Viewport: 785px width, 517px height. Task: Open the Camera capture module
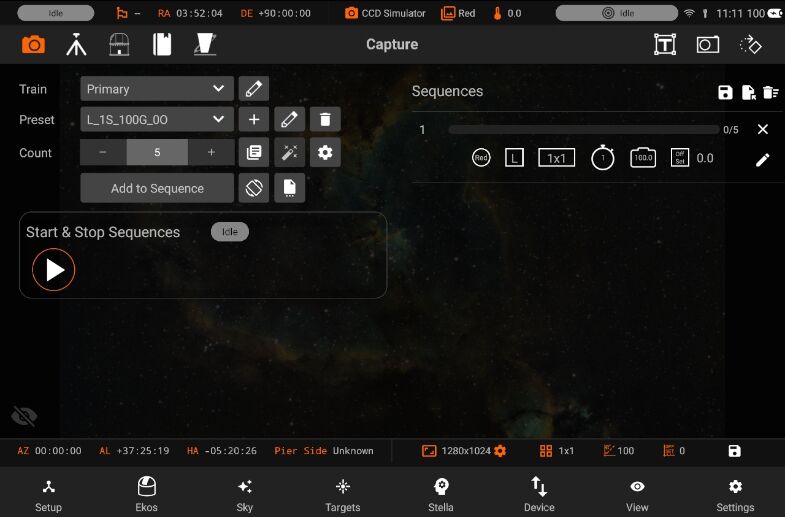point(34,45)
